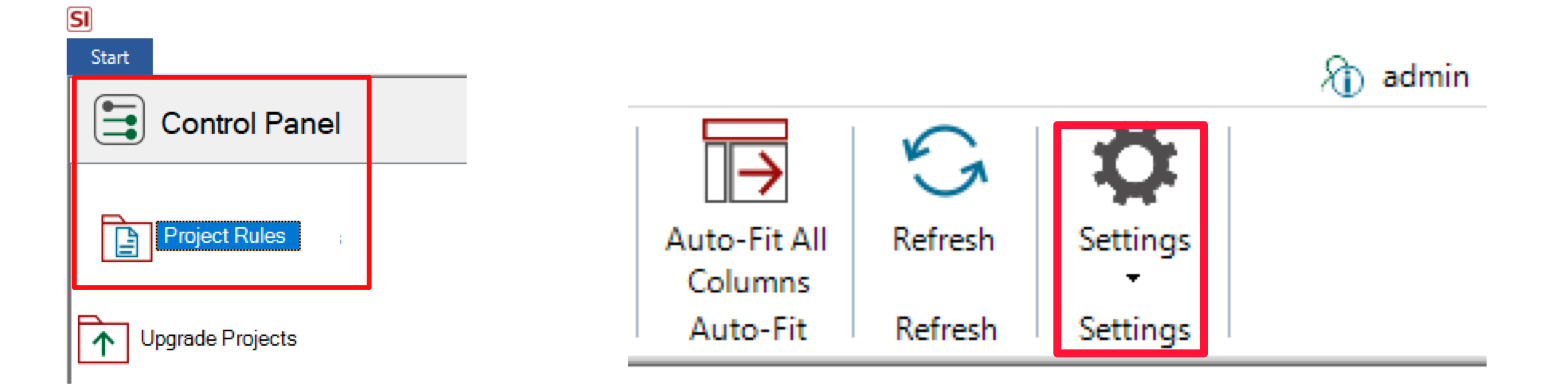The image size is (1561, 390).
Task: Click the admin user info icon
Action: [1343, 76]
